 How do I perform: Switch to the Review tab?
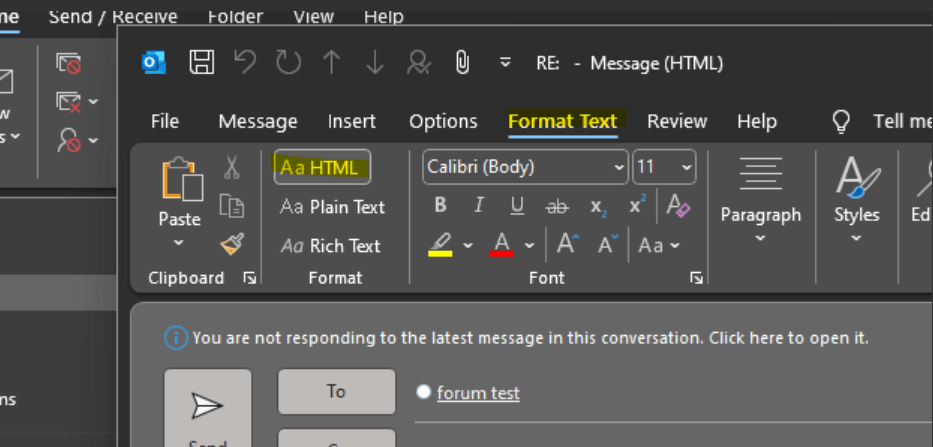[677, 121]
